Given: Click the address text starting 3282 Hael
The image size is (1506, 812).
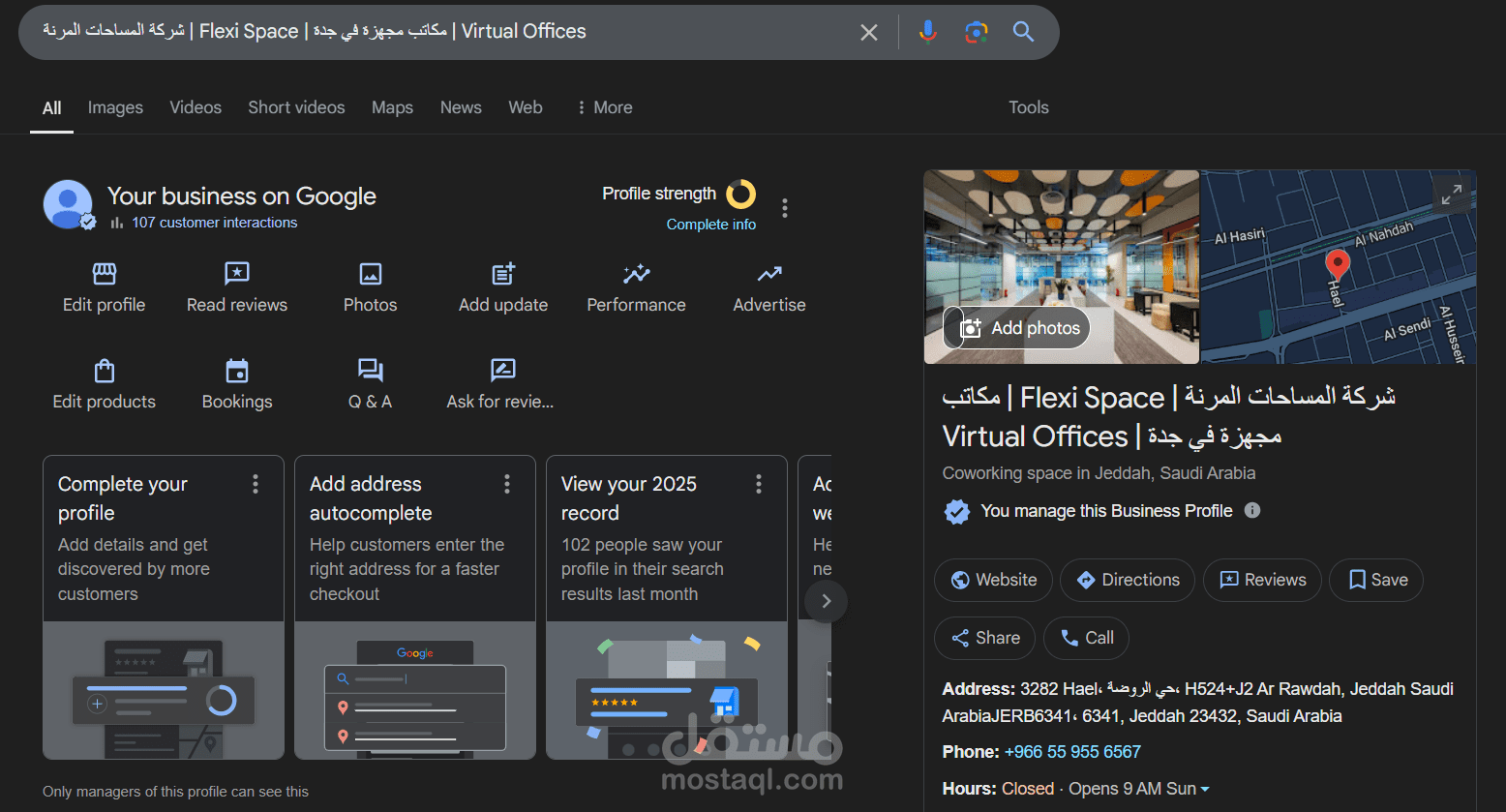Looking at the screenshot, I should tap(1198, 703).
